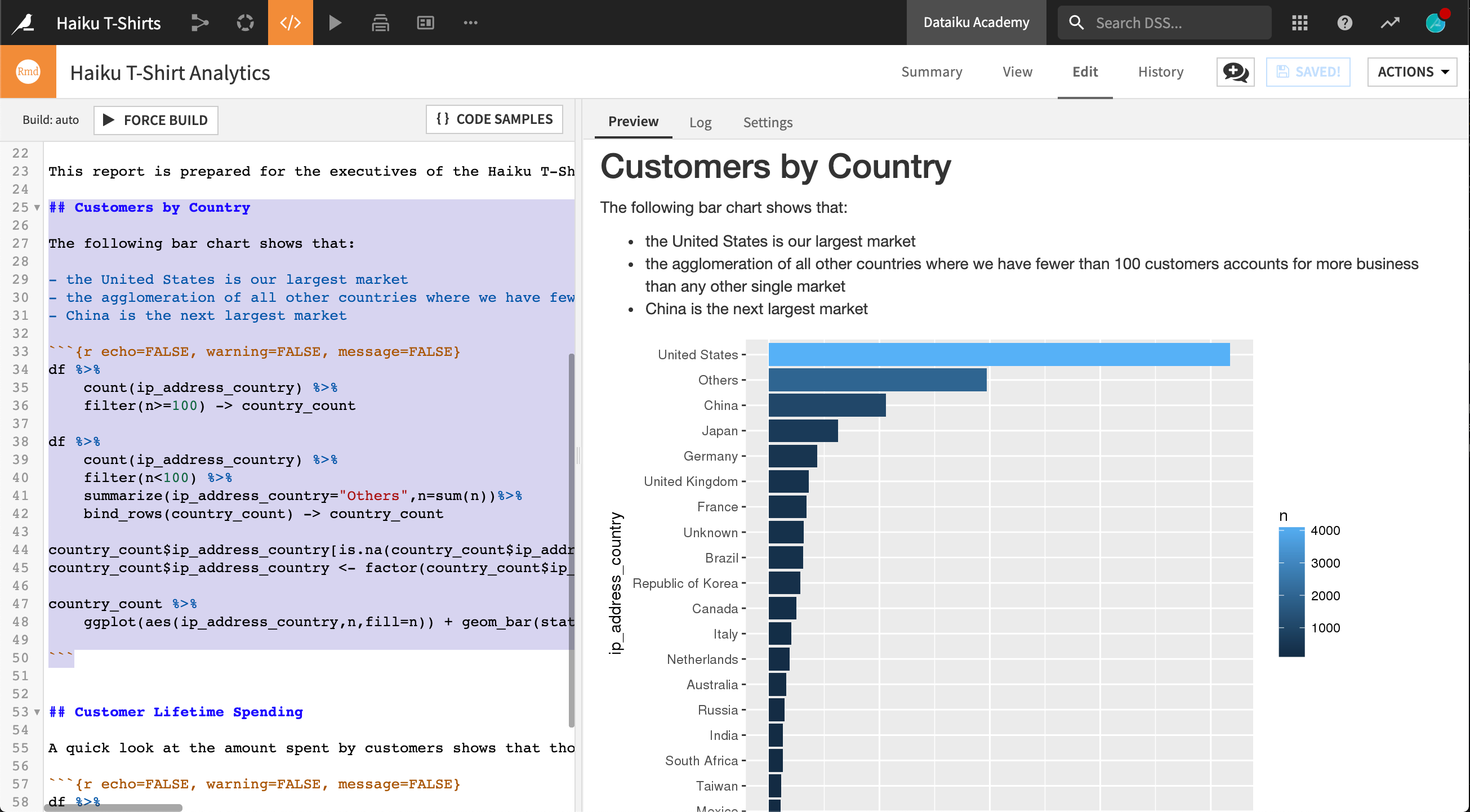This screenshot has height=812, width=1470.
Task: Open the Settings tab of the preview pane
Action: [768, 122]
